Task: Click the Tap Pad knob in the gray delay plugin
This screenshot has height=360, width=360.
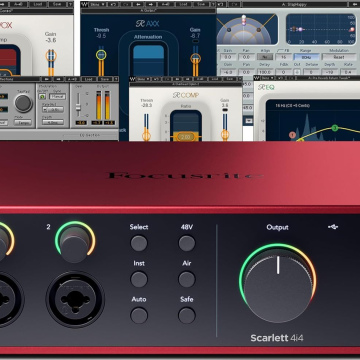Action: [23, 103]
